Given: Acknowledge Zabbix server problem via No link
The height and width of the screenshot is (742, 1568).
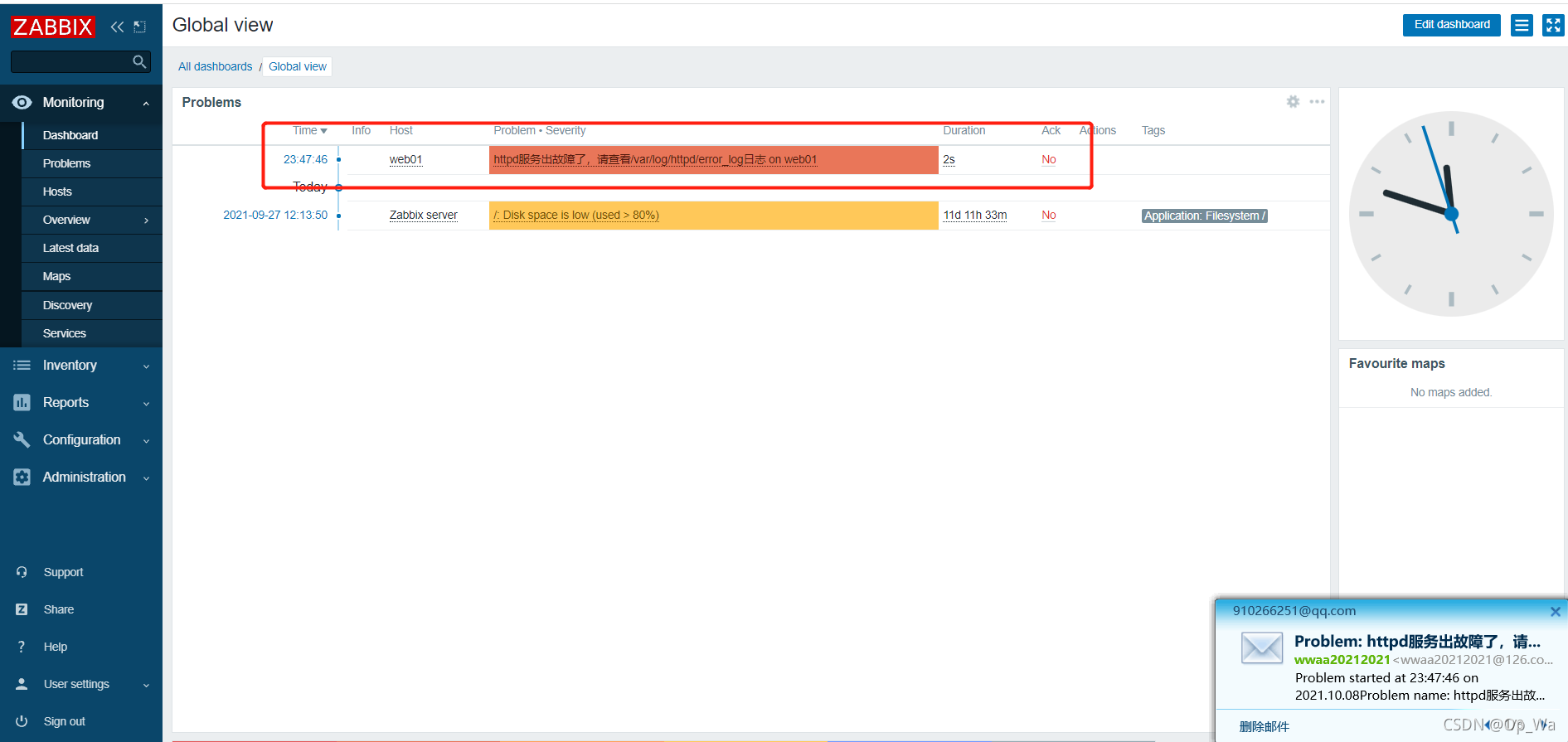Looking at the screenshot, I should coord(1049,215).
